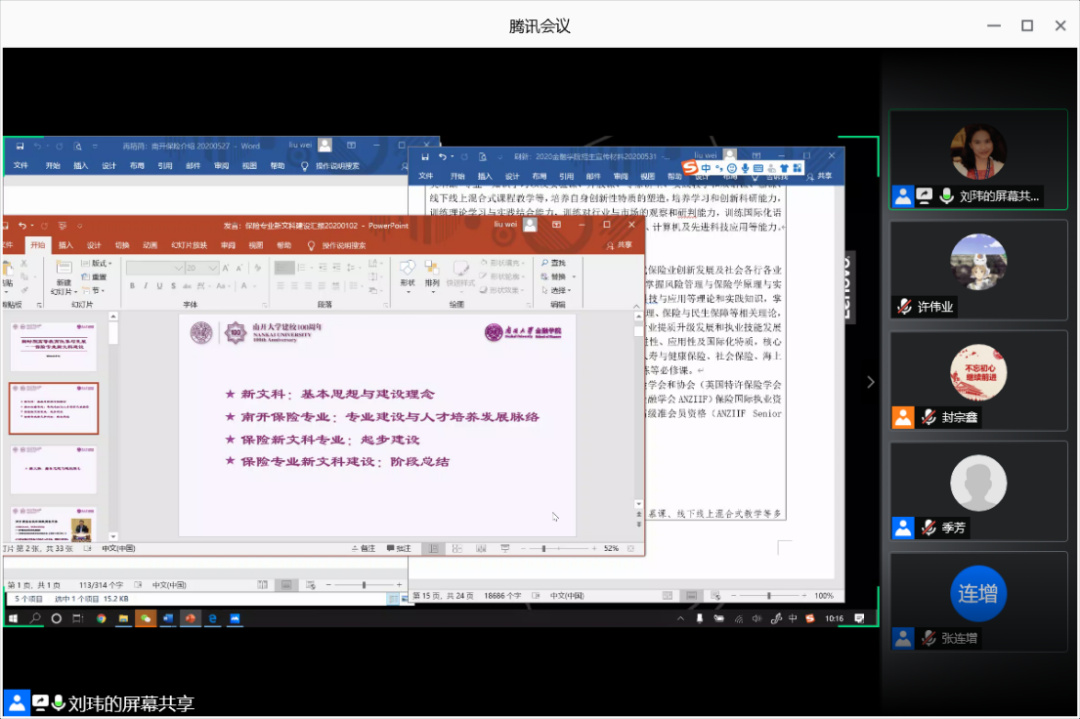Image resolution: width=1080 pixels, height=719 pixels.
Task: Toggle Reading view in PowerPoint status bar
Action: point(481,548)
